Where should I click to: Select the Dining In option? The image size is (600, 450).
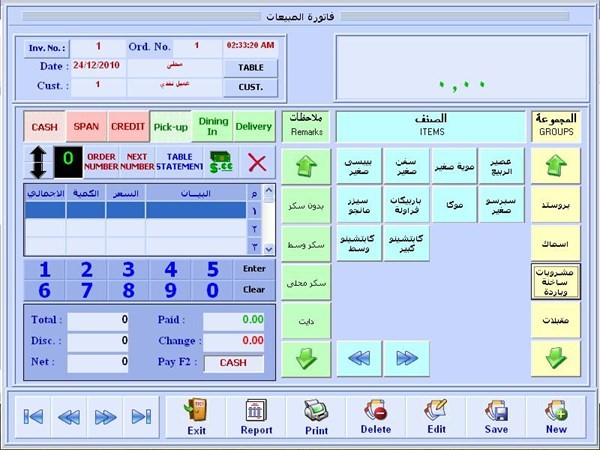click(212, 127)
